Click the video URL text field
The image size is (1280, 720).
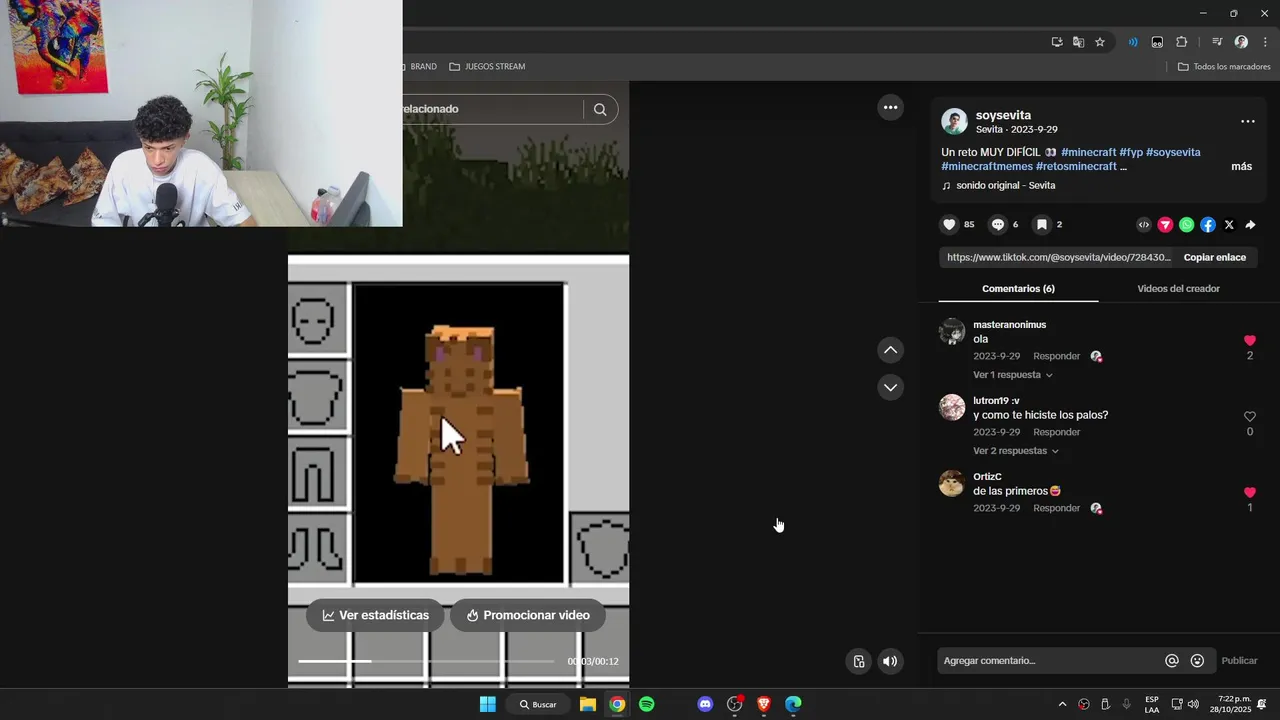coord(1058,257)
